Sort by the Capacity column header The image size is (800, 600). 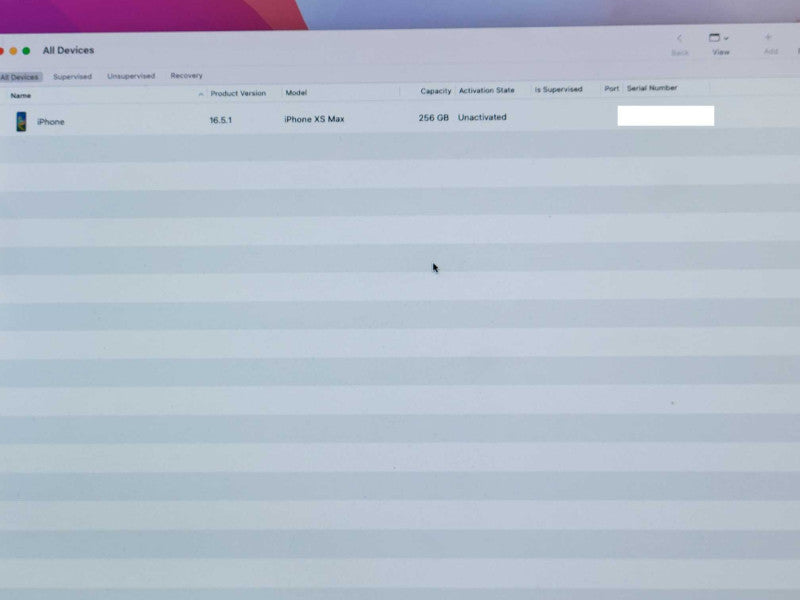(436, 91)
